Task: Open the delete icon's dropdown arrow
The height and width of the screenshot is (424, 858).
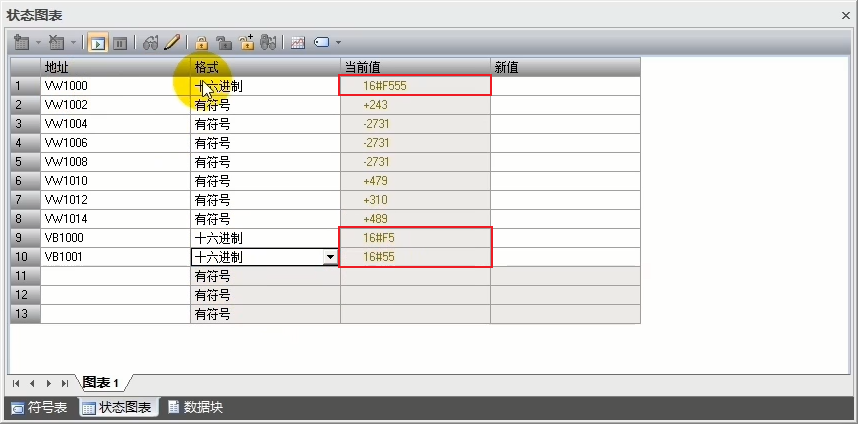Action: click(x=73, y=42)
